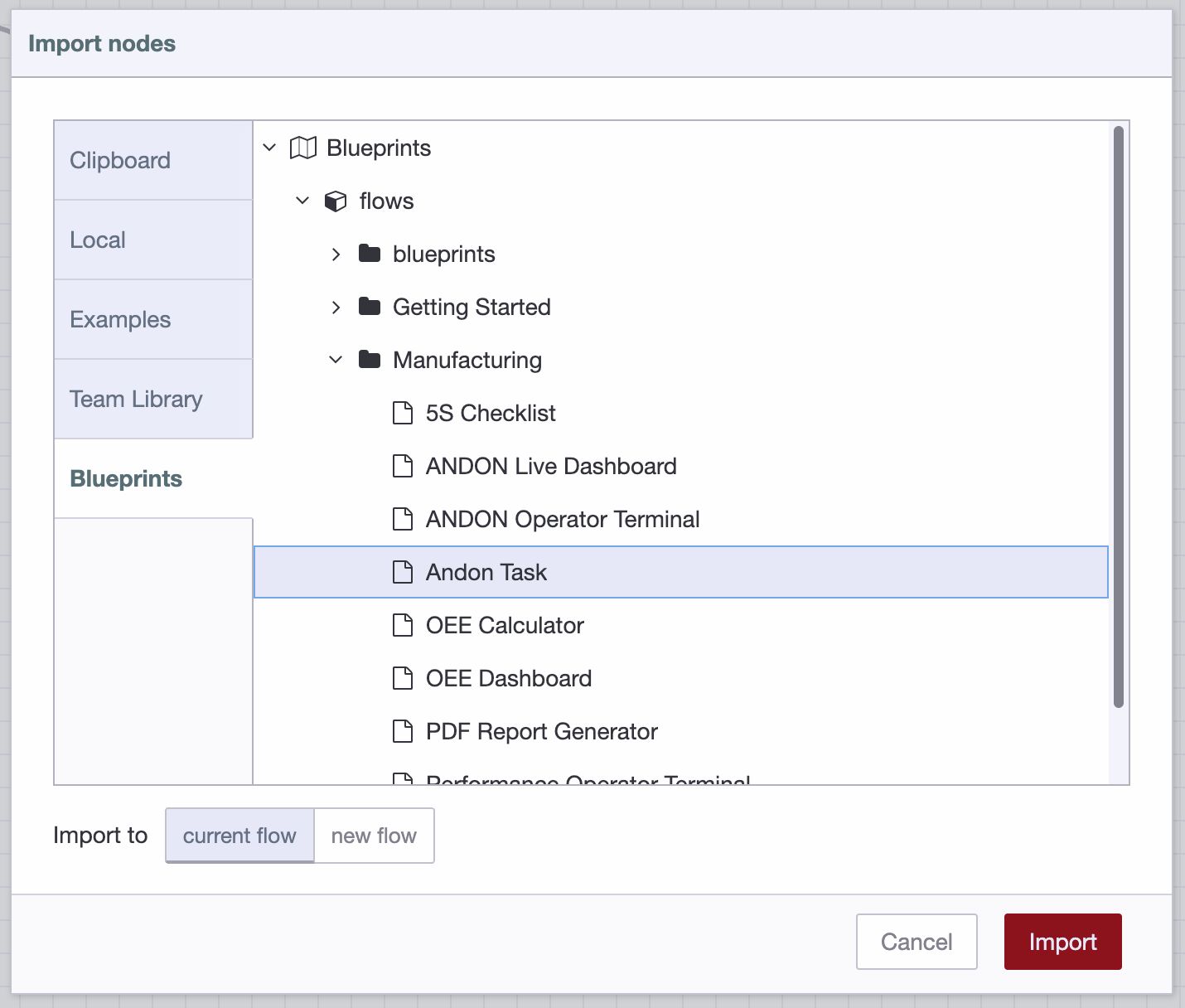
Task: Expand the Getting Started folder
Action: click(x=336, y=307)
